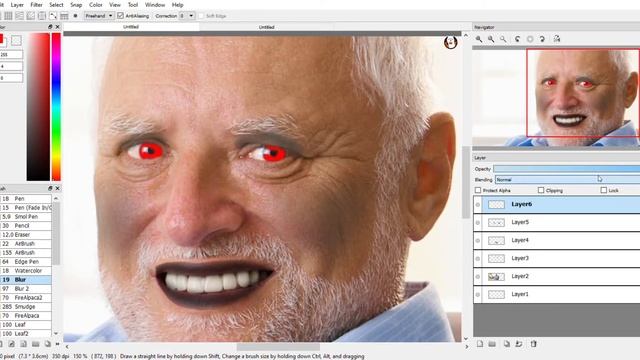
Task: Select the Edge Pen brush
Action: point(26,262)
